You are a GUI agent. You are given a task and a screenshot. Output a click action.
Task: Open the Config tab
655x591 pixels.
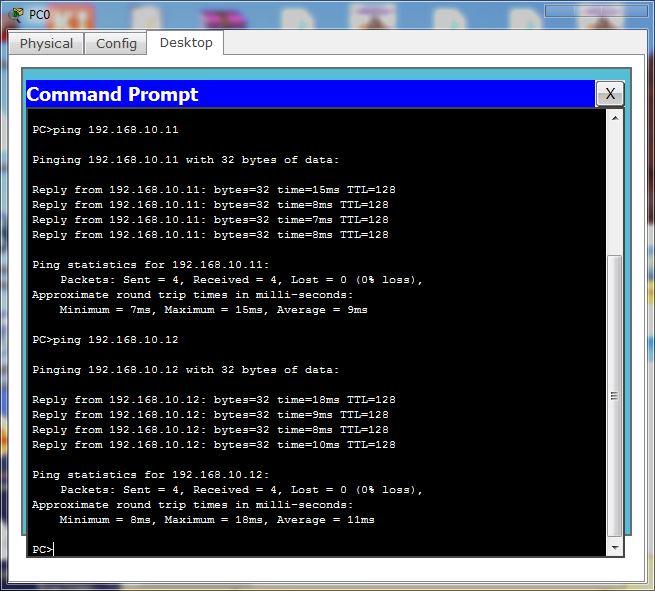116,43
